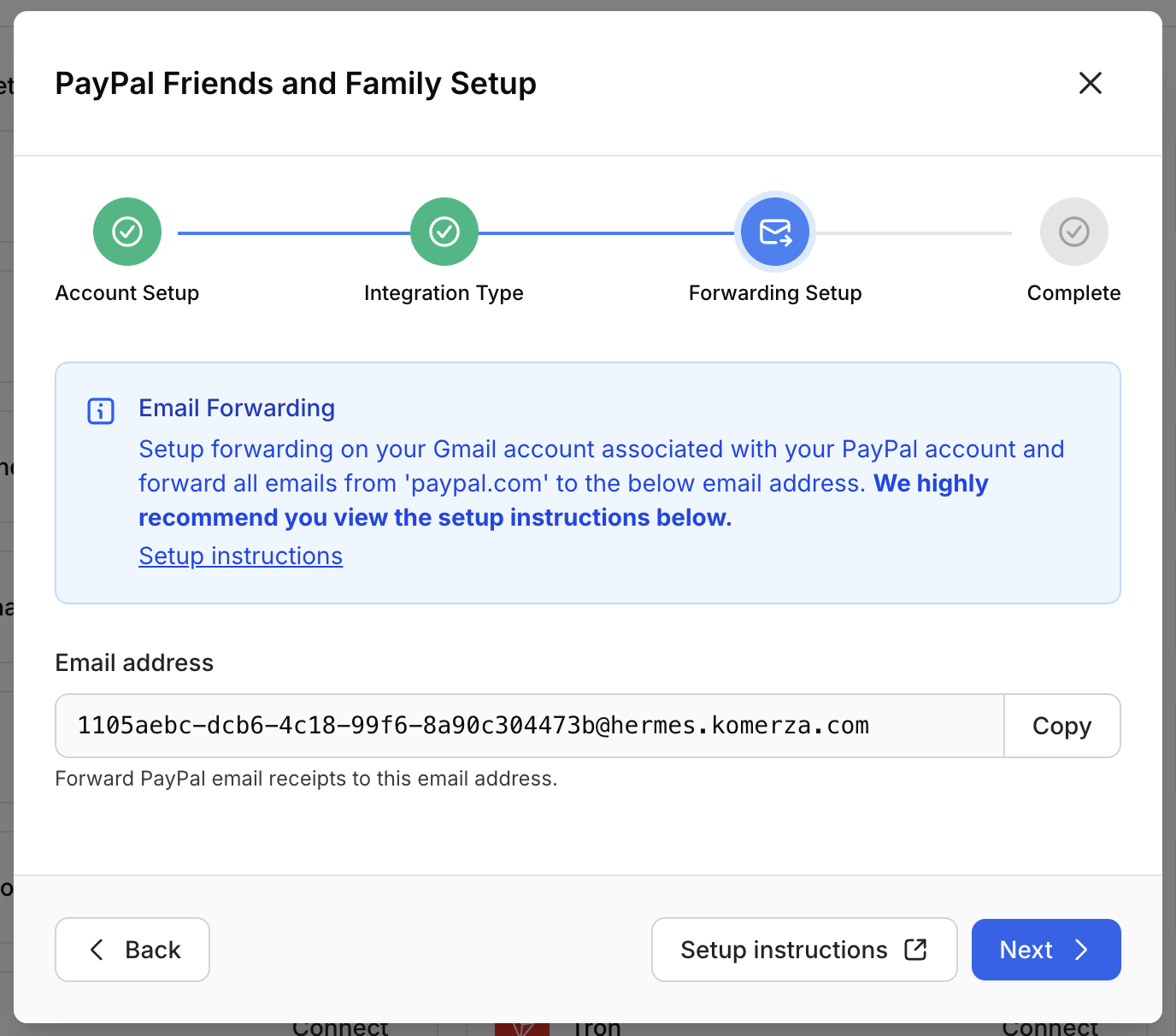This screenshot has width=1176, height=1036.
Task: Go back using the Back button
Action: [x=132, y=950]
